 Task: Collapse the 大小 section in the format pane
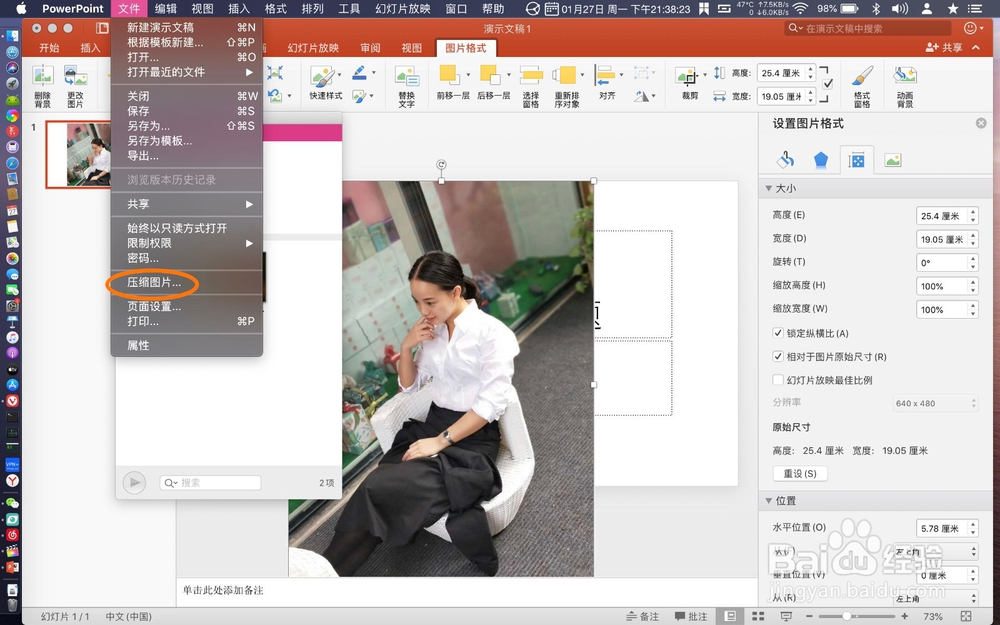(x=770, y=188)
